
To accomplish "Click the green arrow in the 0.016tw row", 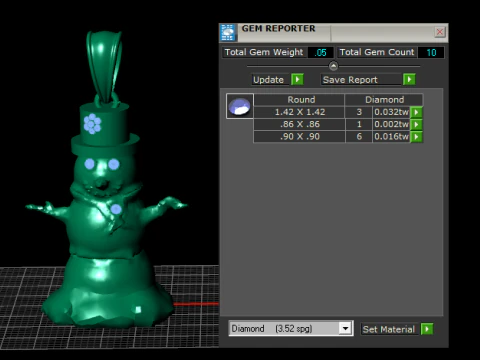I will (x=416, y=137).
